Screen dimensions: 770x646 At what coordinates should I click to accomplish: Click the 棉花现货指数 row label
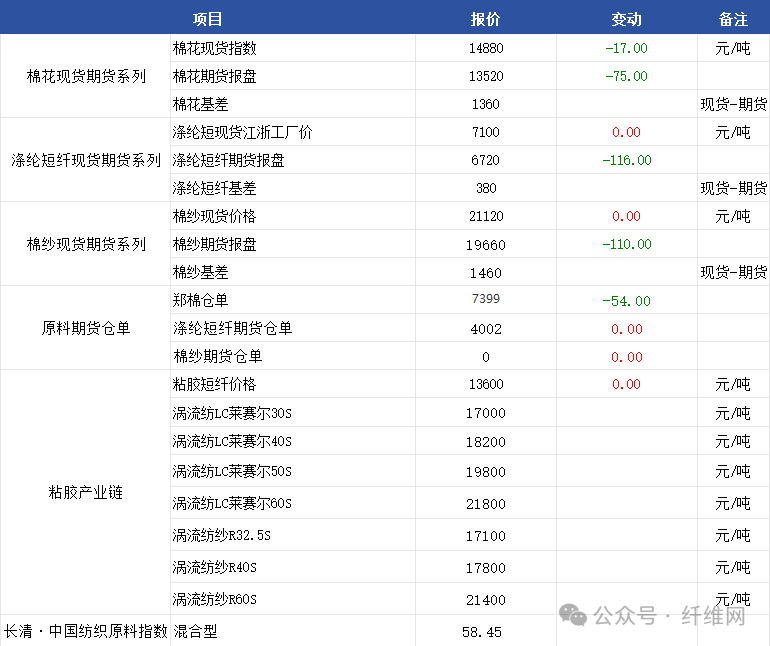215,48
